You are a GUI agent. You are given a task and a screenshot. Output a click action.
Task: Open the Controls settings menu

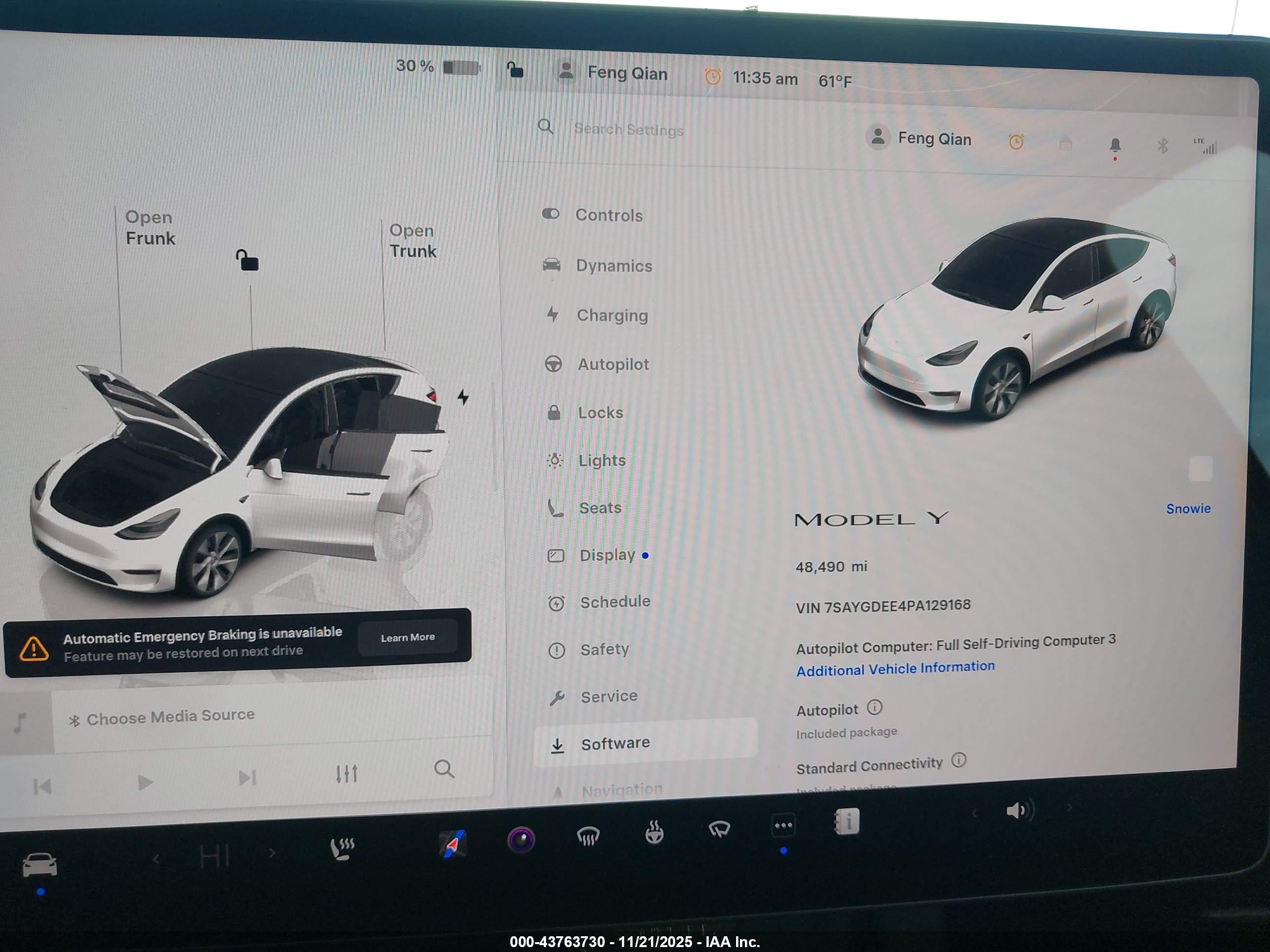click(593, 215)
